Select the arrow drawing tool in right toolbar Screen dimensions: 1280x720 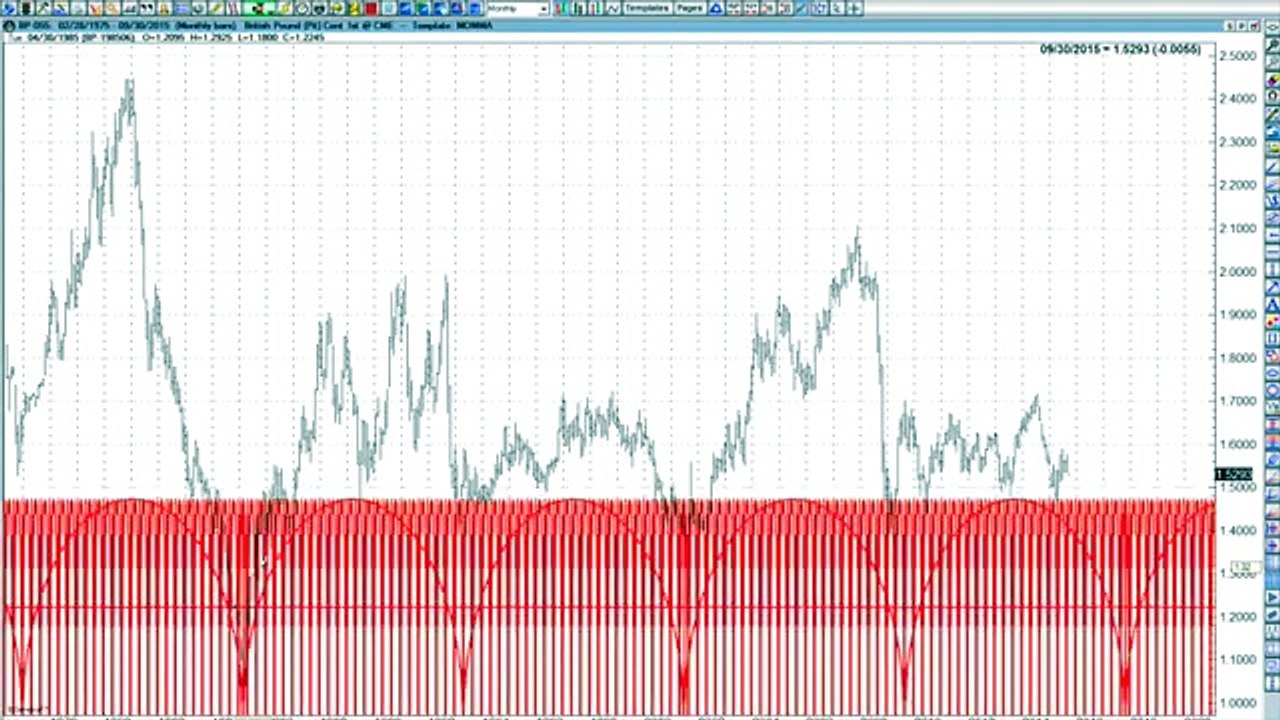pyautogui.click(x=1272, y=287)
